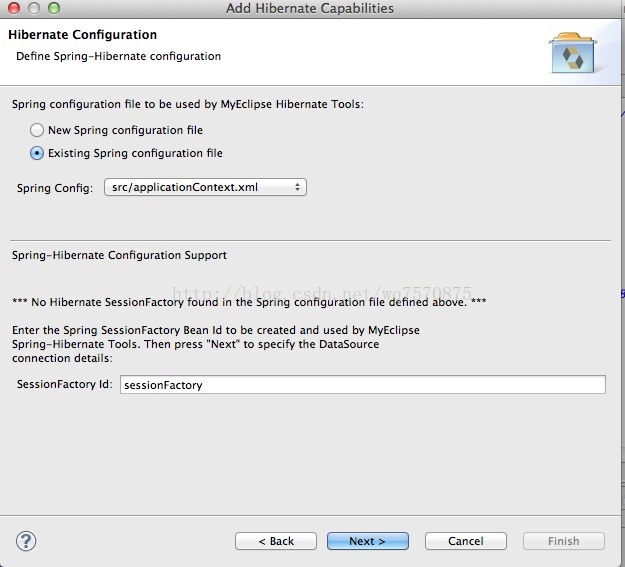
Task: Cancel the Add Hibernate Capabilities dialog
Action: point(466,541)
